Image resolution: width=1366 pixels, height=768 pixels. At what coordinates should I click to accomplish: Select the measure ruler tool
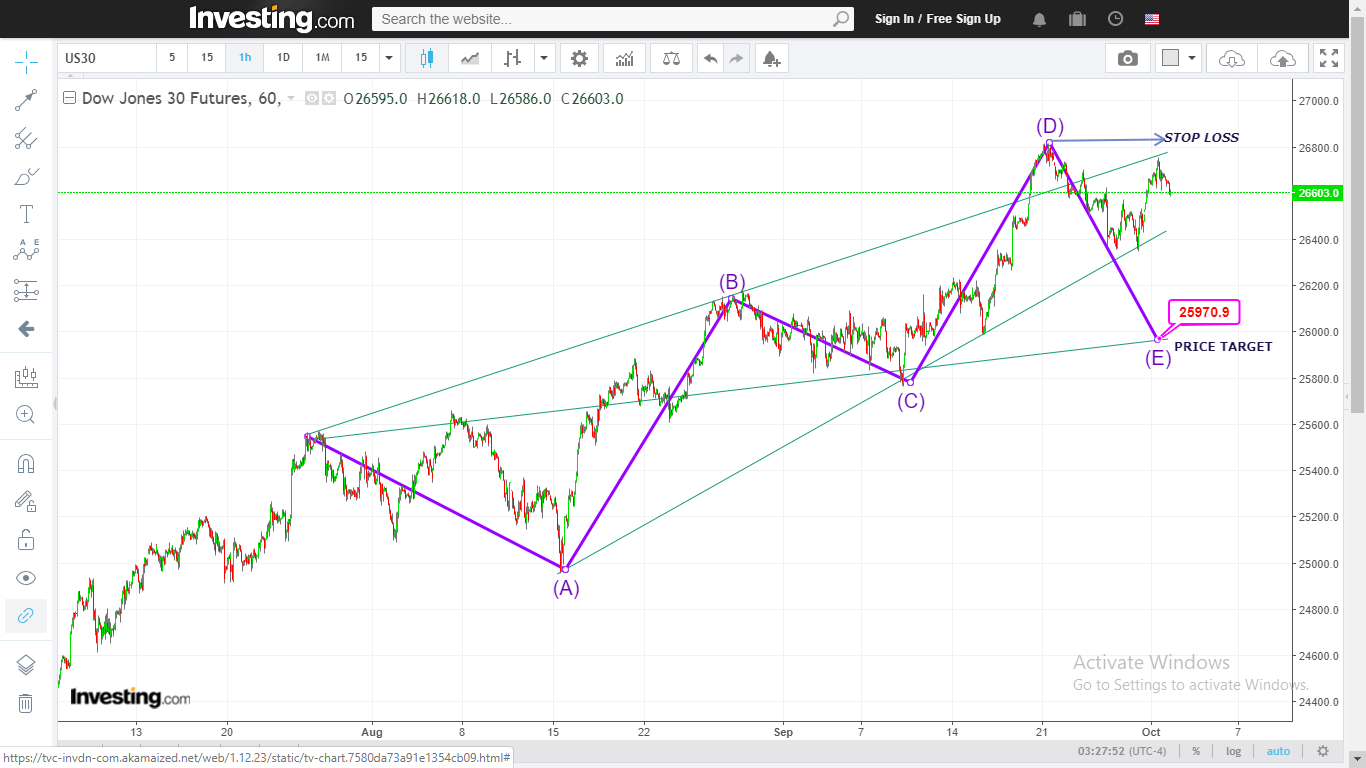point(26,377)
